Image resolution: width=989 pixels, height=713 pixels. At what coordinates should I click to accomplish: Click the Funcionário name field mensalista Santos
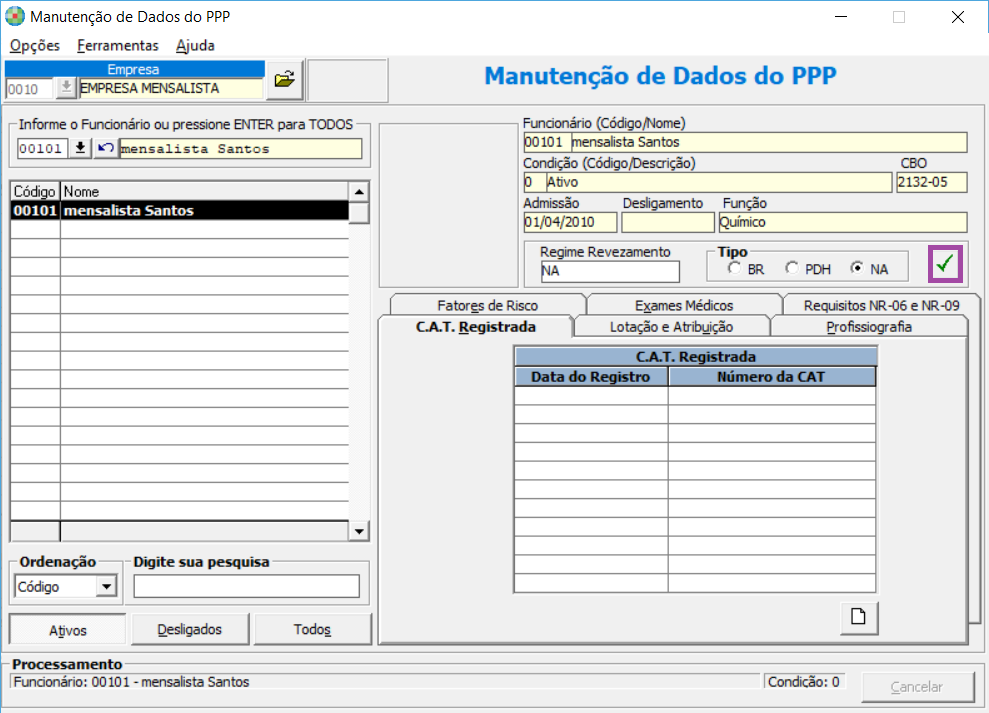click(x=768, y=142)
